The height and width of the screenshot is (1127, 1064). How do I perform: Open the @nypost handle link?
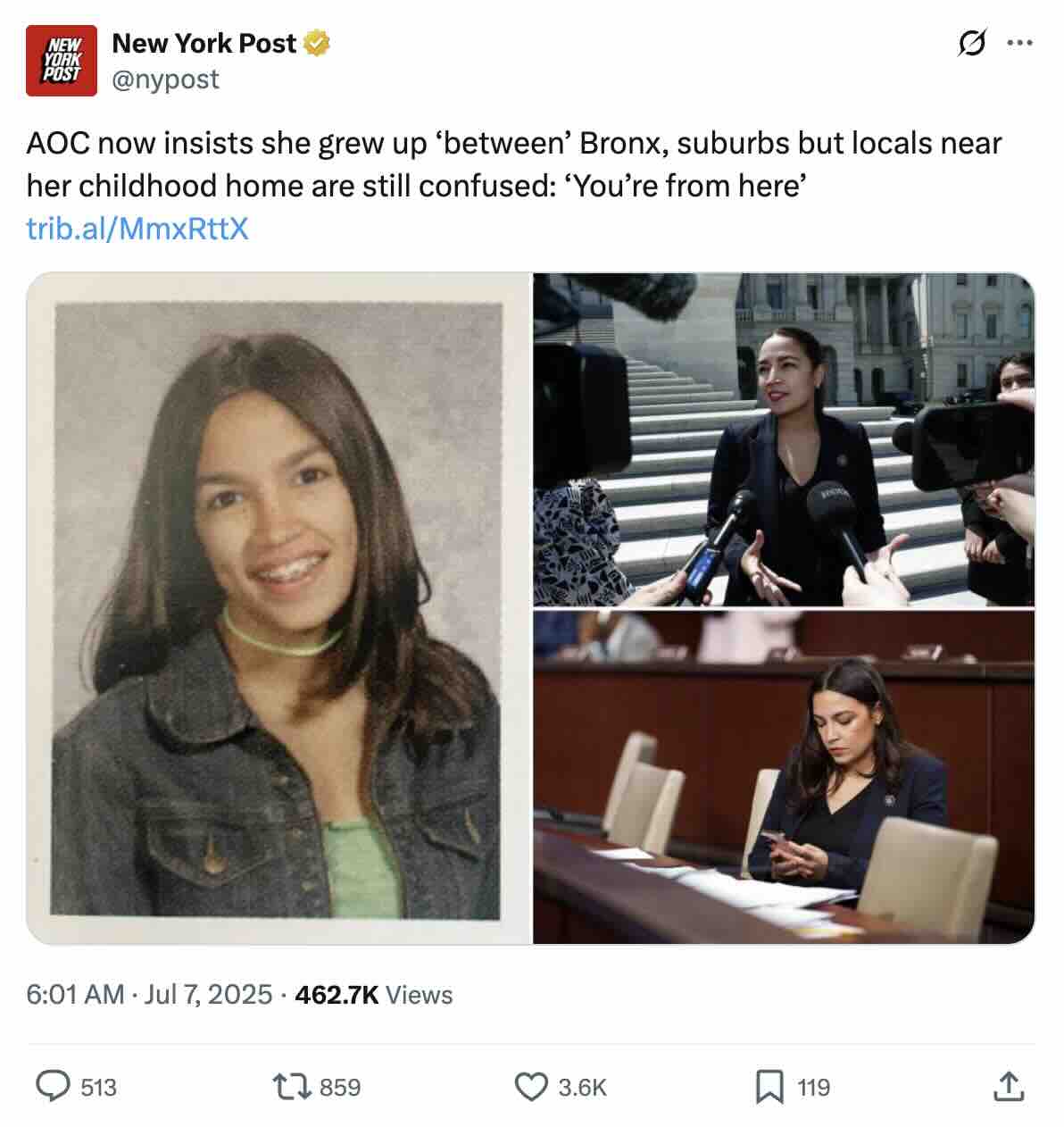165,79
